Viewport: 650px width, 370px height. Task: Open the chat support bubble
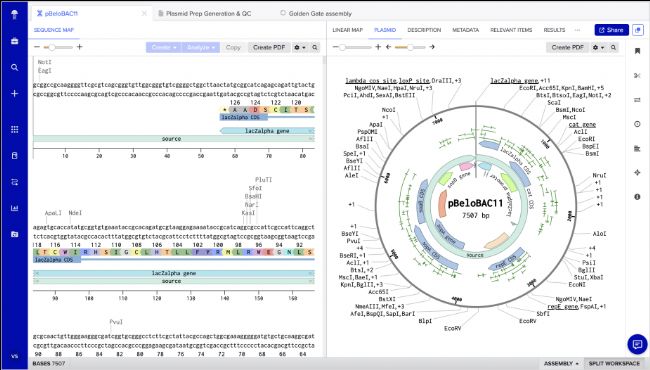point(637,344)
